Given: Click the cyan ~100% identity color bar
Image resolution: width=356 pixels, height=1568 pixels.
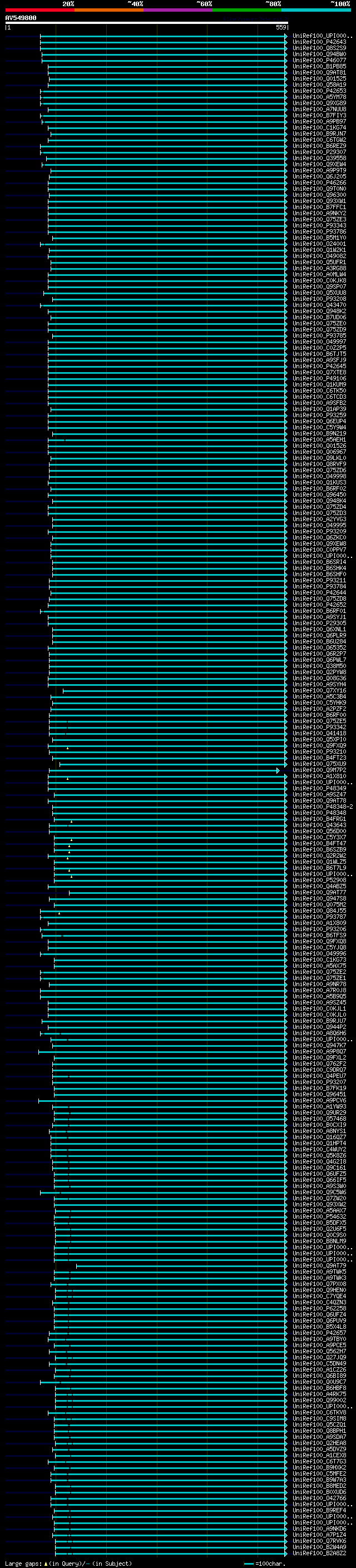Looking at the screenshot, I should (x=316, y=11).
